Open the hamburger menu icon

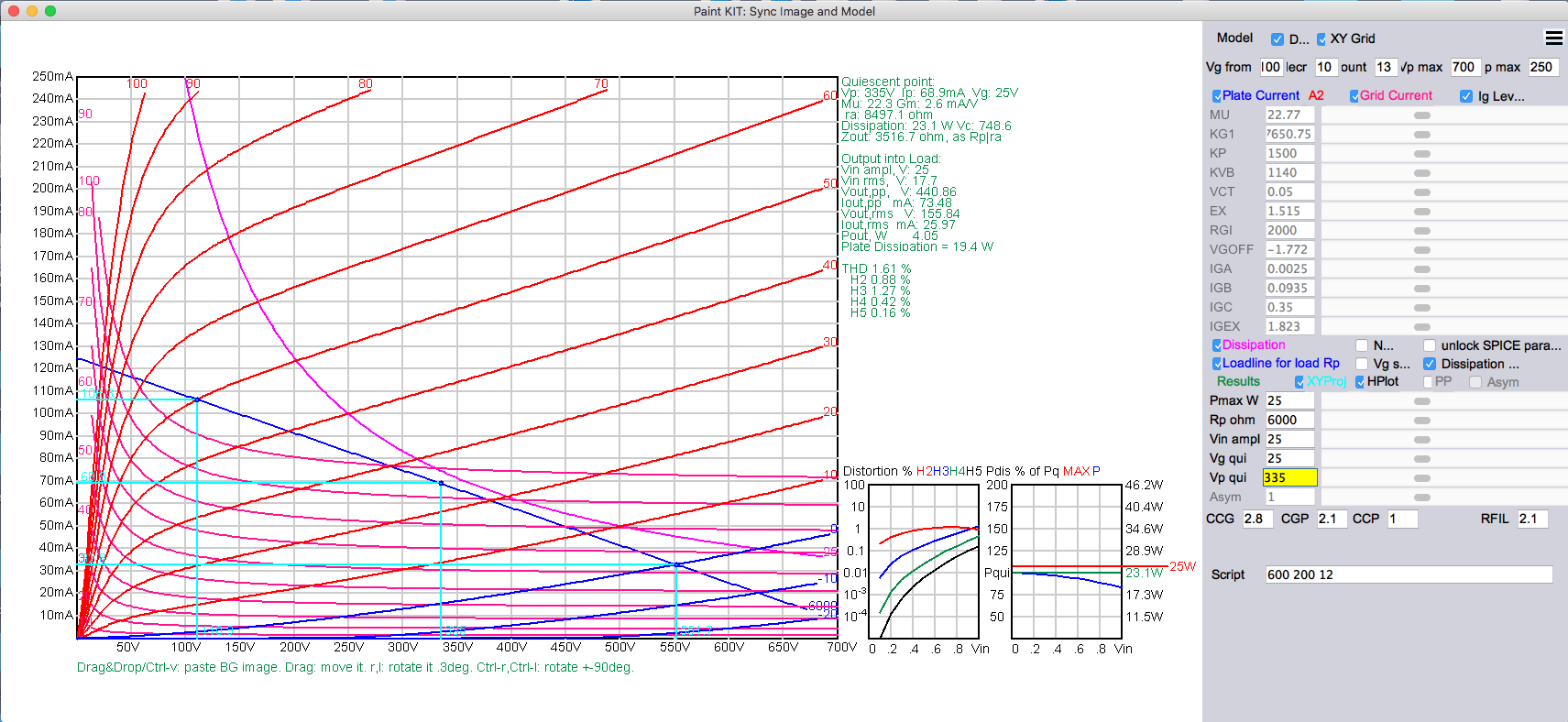click(x=1553, y=38)
